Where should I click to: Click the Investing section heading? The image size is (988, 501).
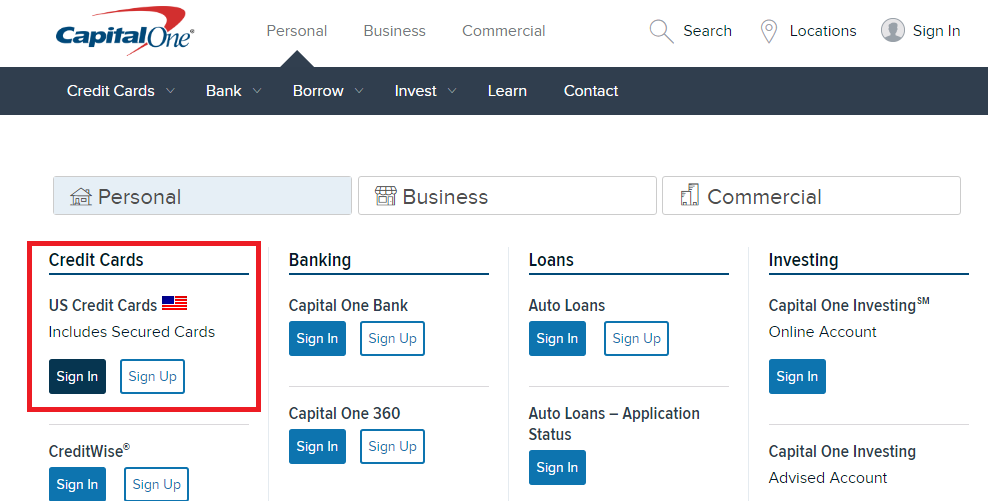pyautogui.click(x=803, y=260)
